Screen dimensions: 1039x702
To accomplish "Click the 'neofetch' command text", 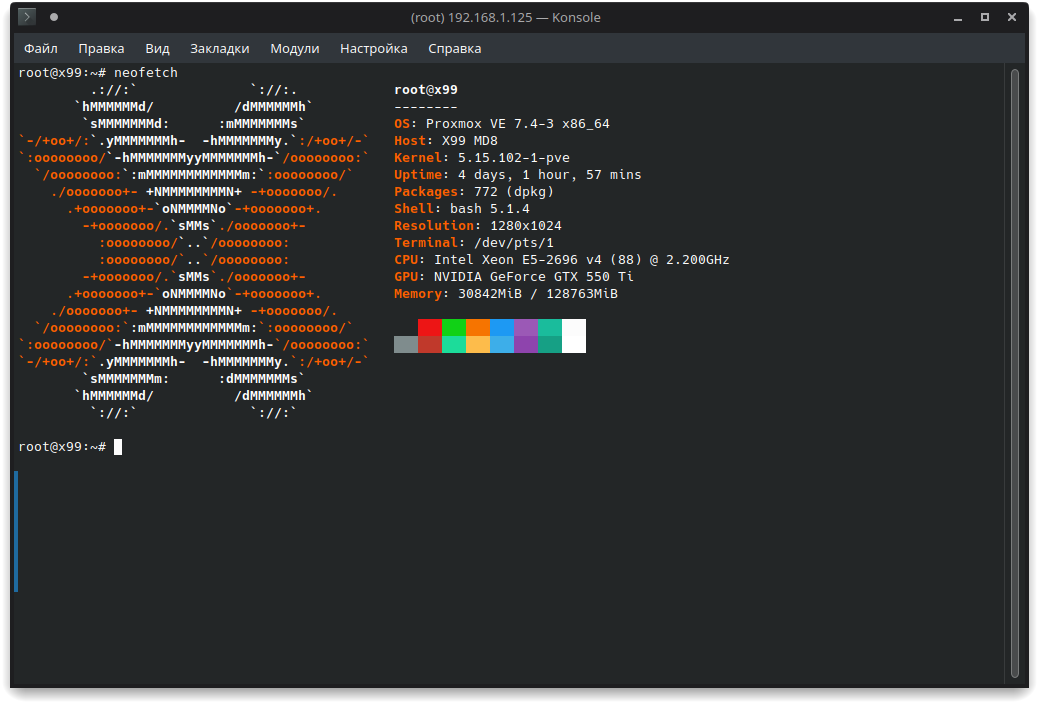I will pos(146,73).
